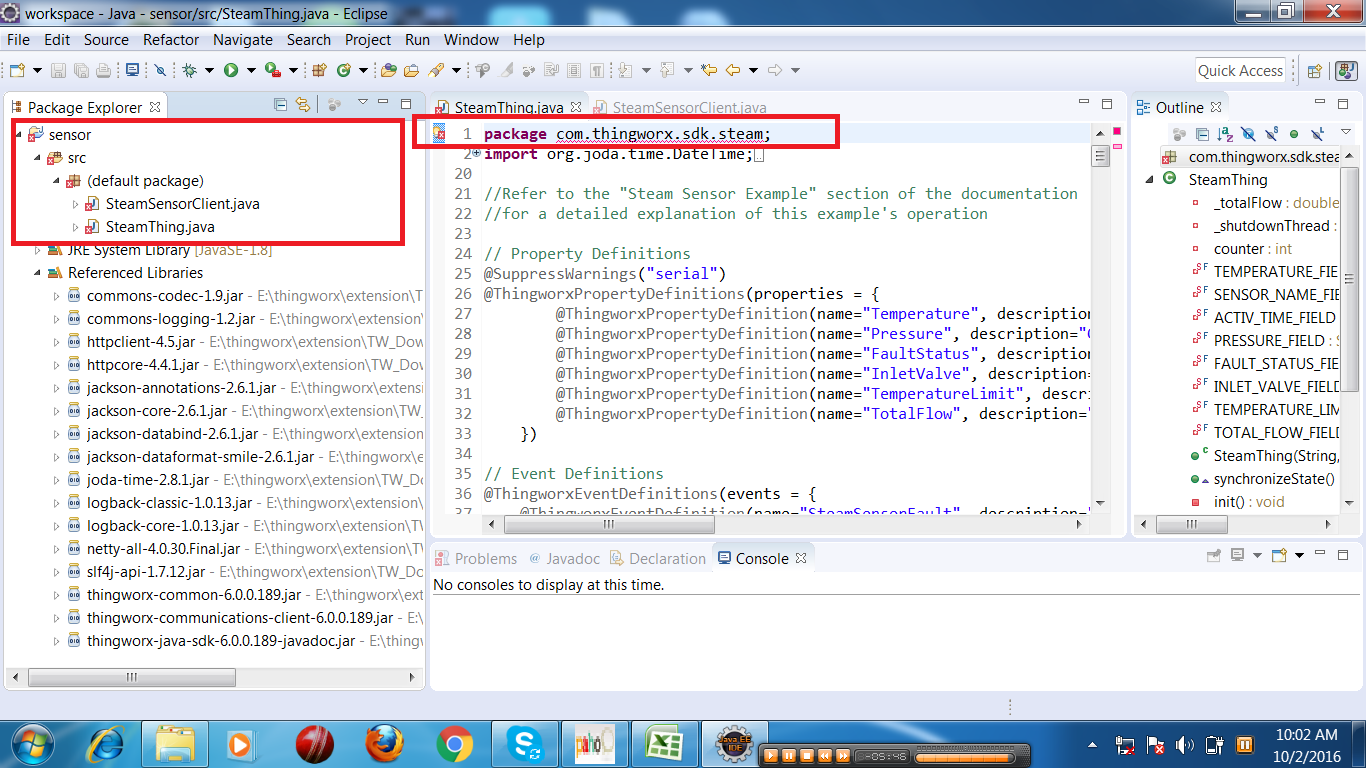
Task: Open the Package Explorer View Menu
Action: [x=363, y=103]
